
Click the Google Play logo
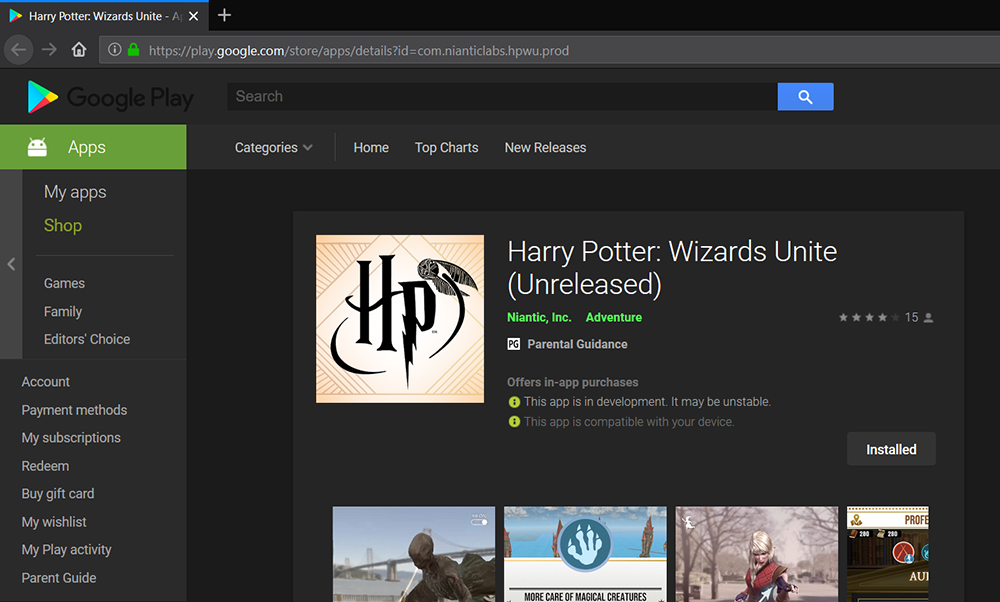click(x=110, y=97)
